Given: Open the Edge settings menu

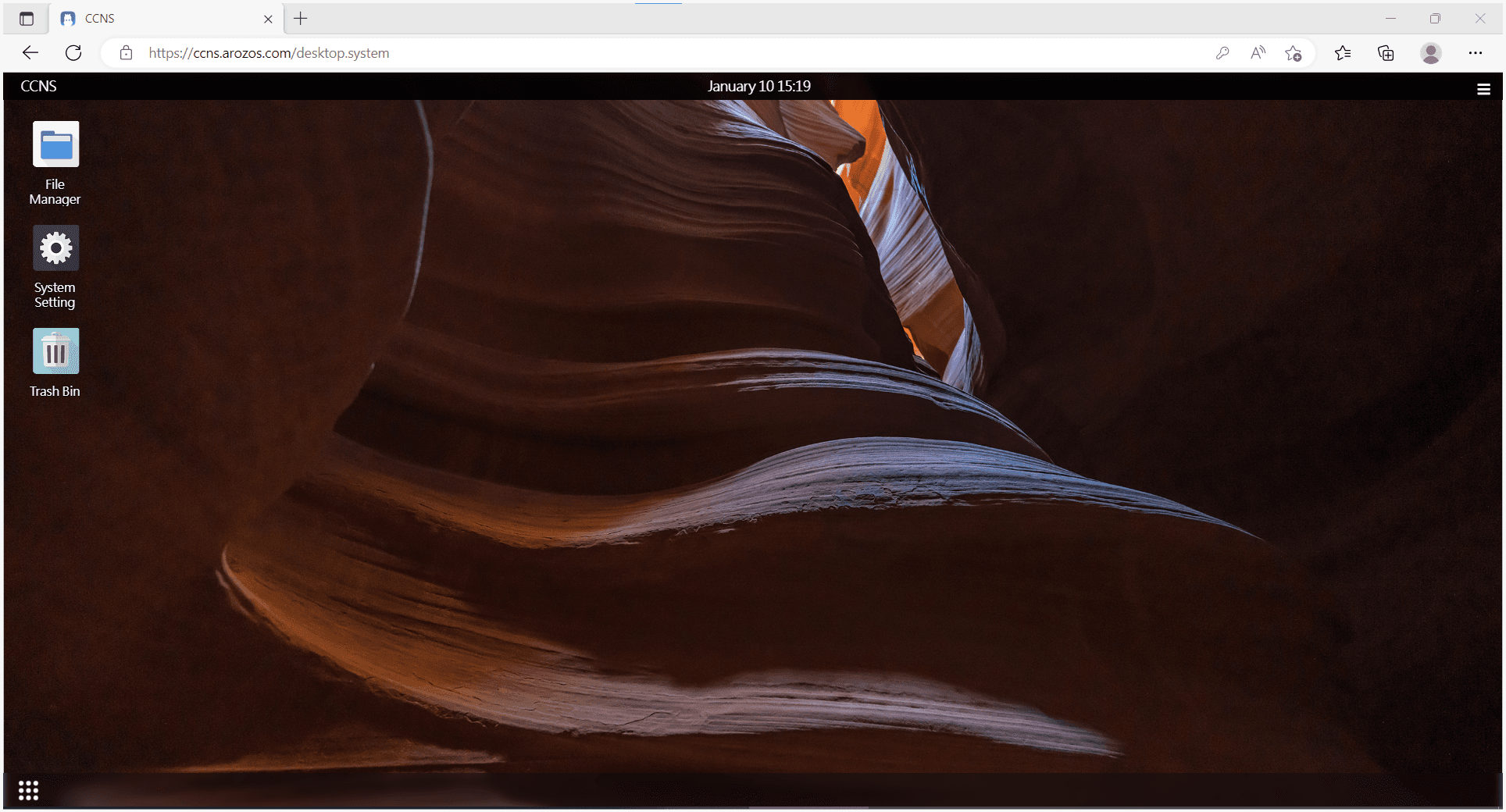Looking at the screenshot, I should click(1476, 53).
